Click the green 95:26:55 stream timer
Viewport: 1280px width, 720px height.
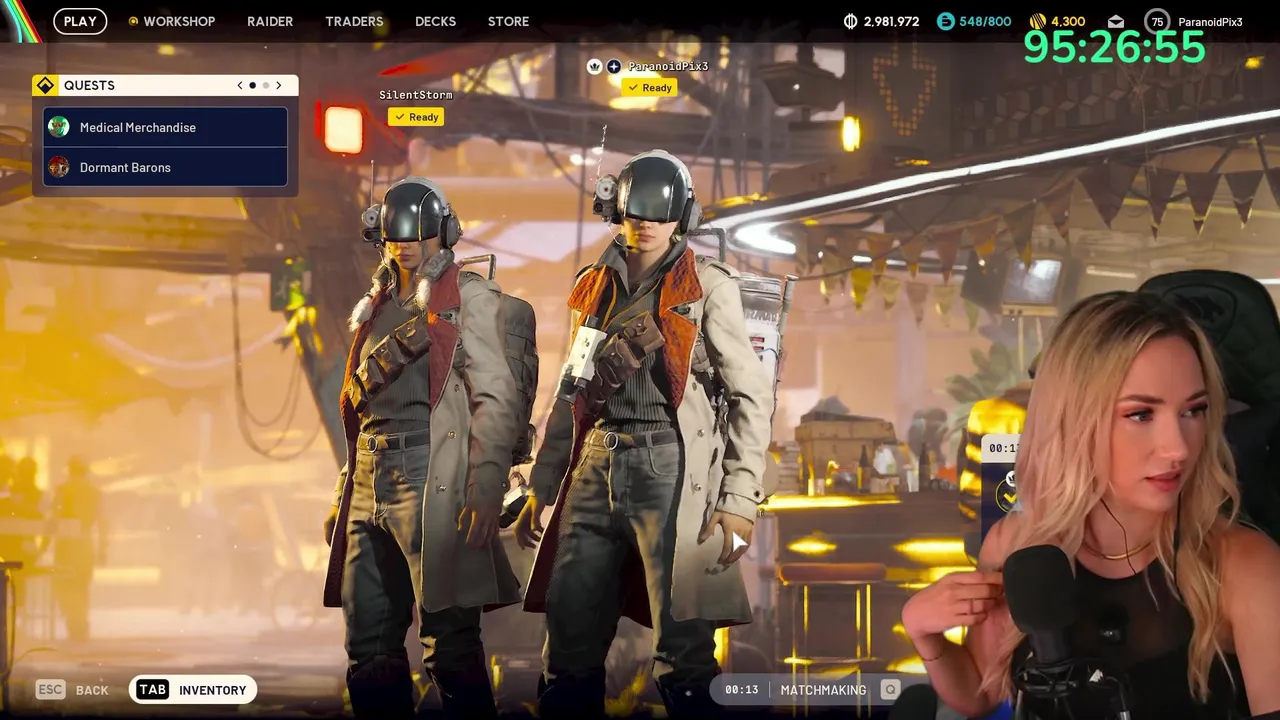(x=1114, y=47)
